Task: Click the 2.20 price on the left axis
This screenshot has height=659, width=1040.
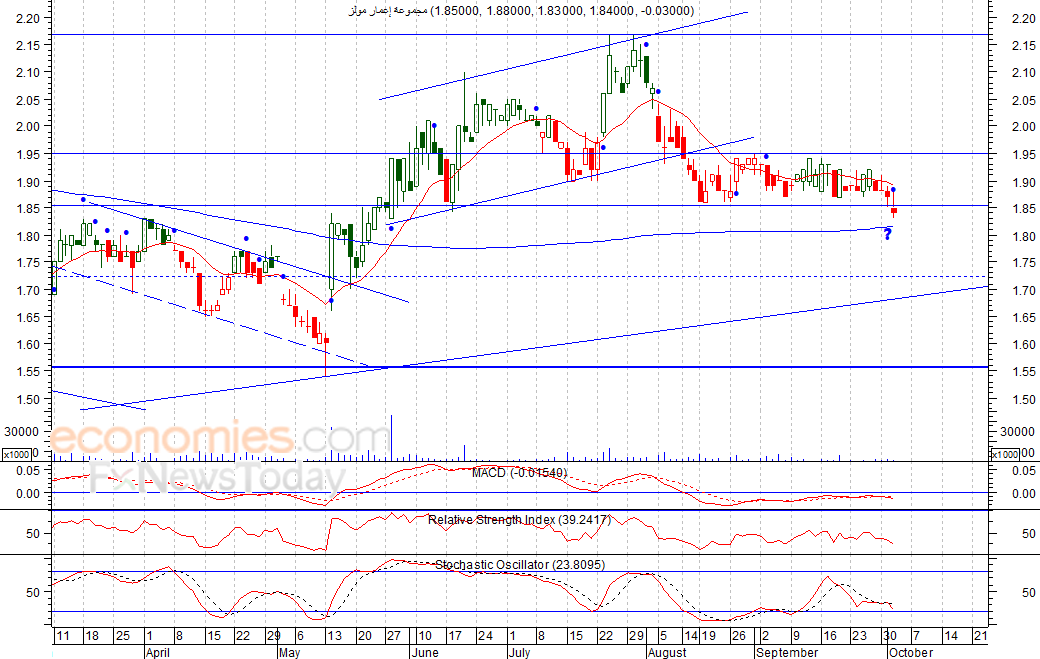Action: point(28,19)
